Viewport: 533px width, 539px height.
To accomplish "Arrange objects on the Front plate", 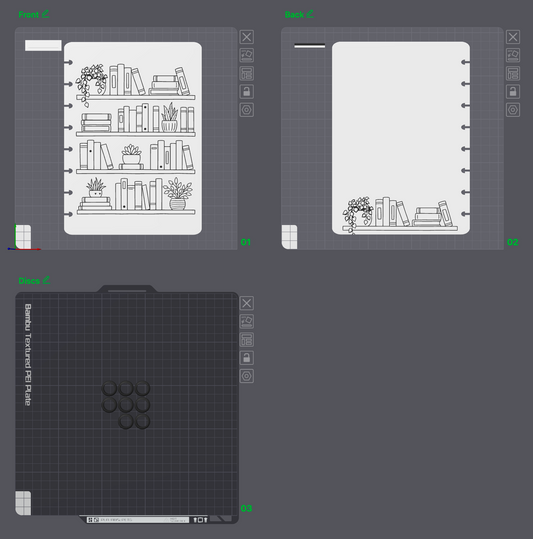I will [246, 73].
